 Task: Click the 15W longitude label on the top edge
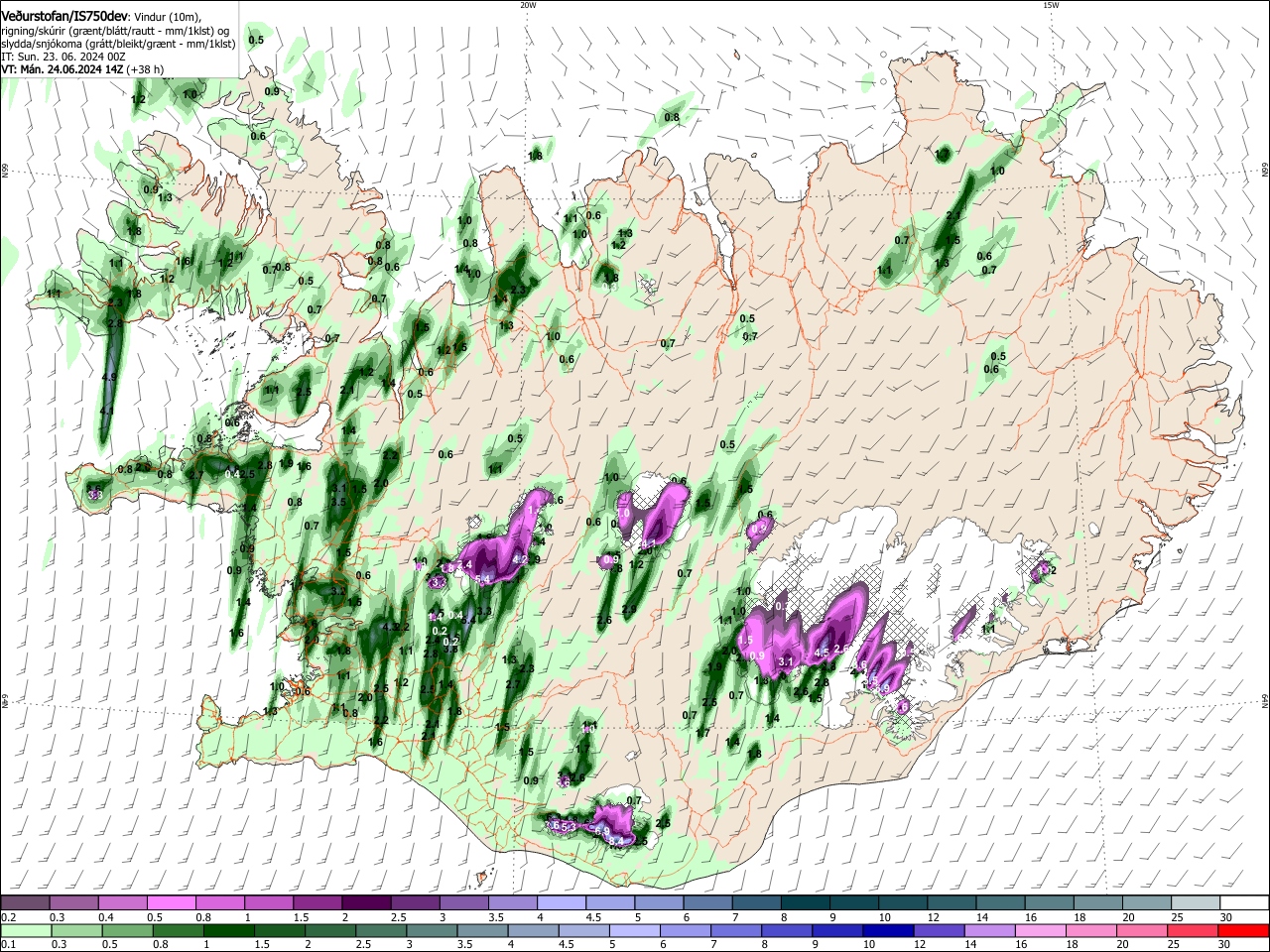click(x=1051, y=4)
